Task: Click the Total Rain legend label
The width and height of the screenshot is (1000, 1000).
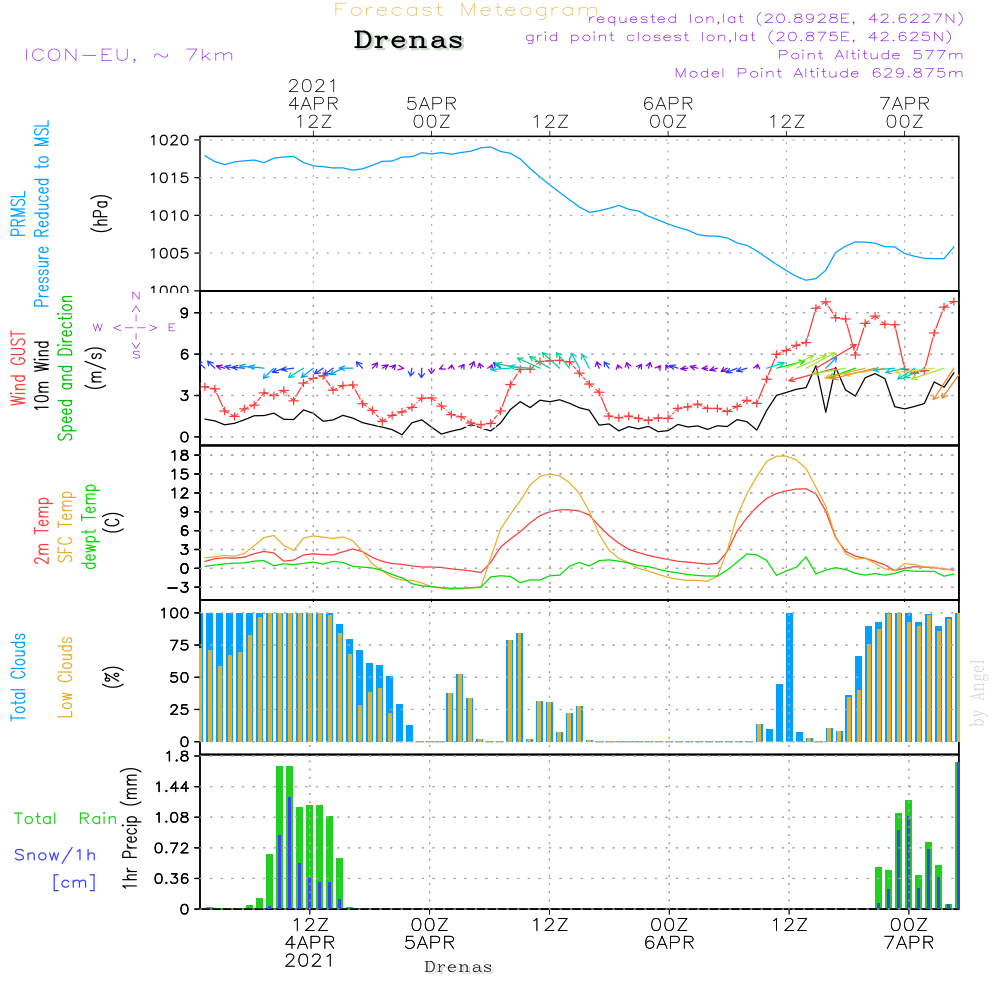Action: pos(65,819)
